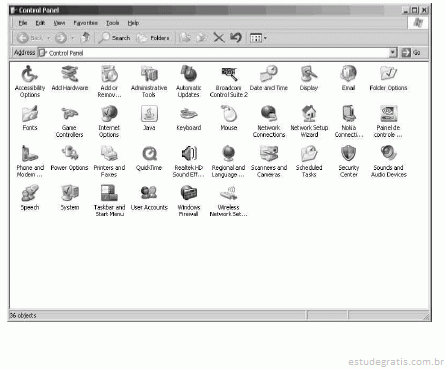
Task: Open Folder Options
Action: (x=388, y=78)
